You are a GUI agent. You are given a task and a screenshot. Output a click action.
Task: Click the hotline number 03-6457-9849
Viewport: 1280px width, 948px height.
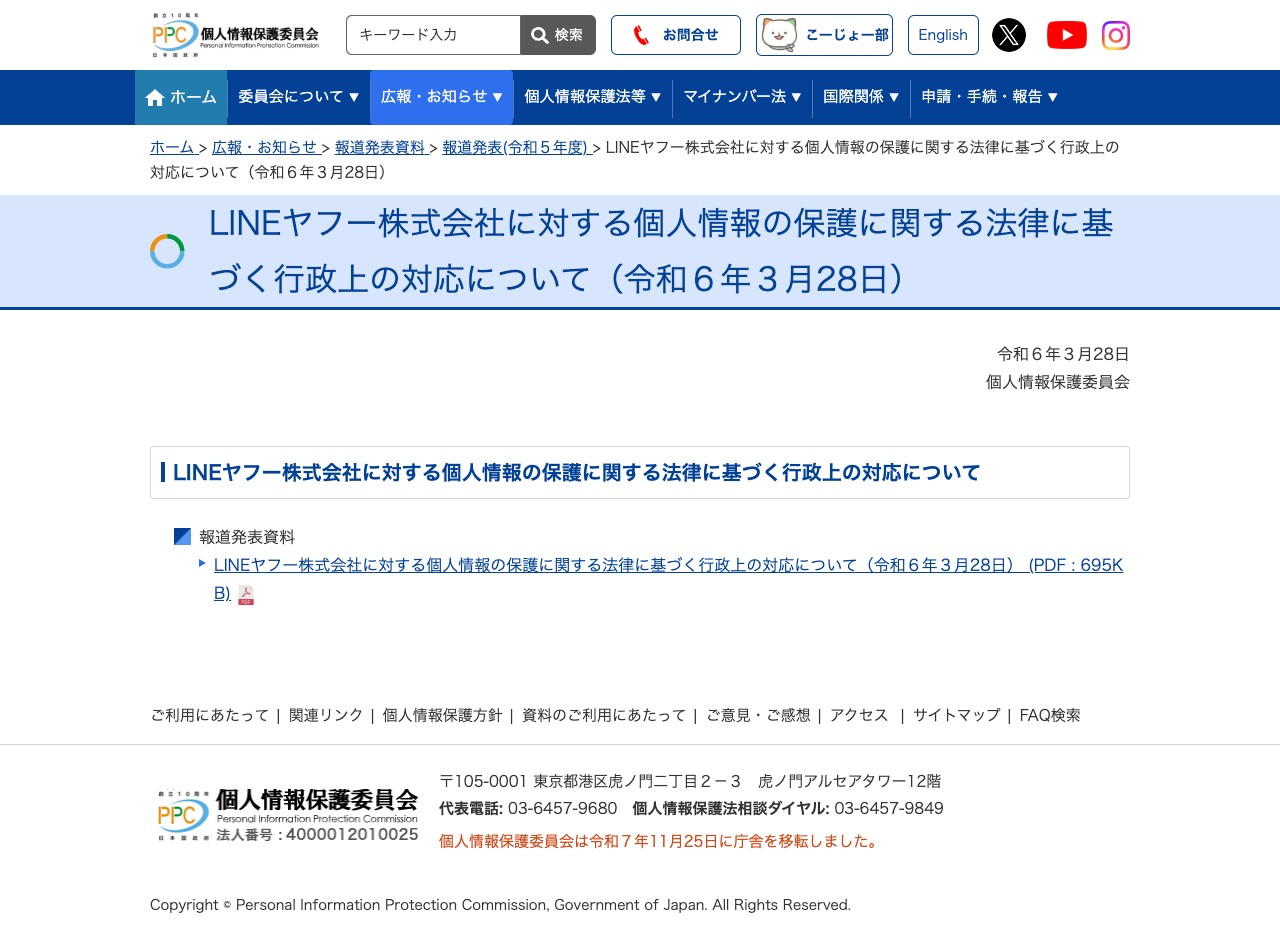[889, 808]
